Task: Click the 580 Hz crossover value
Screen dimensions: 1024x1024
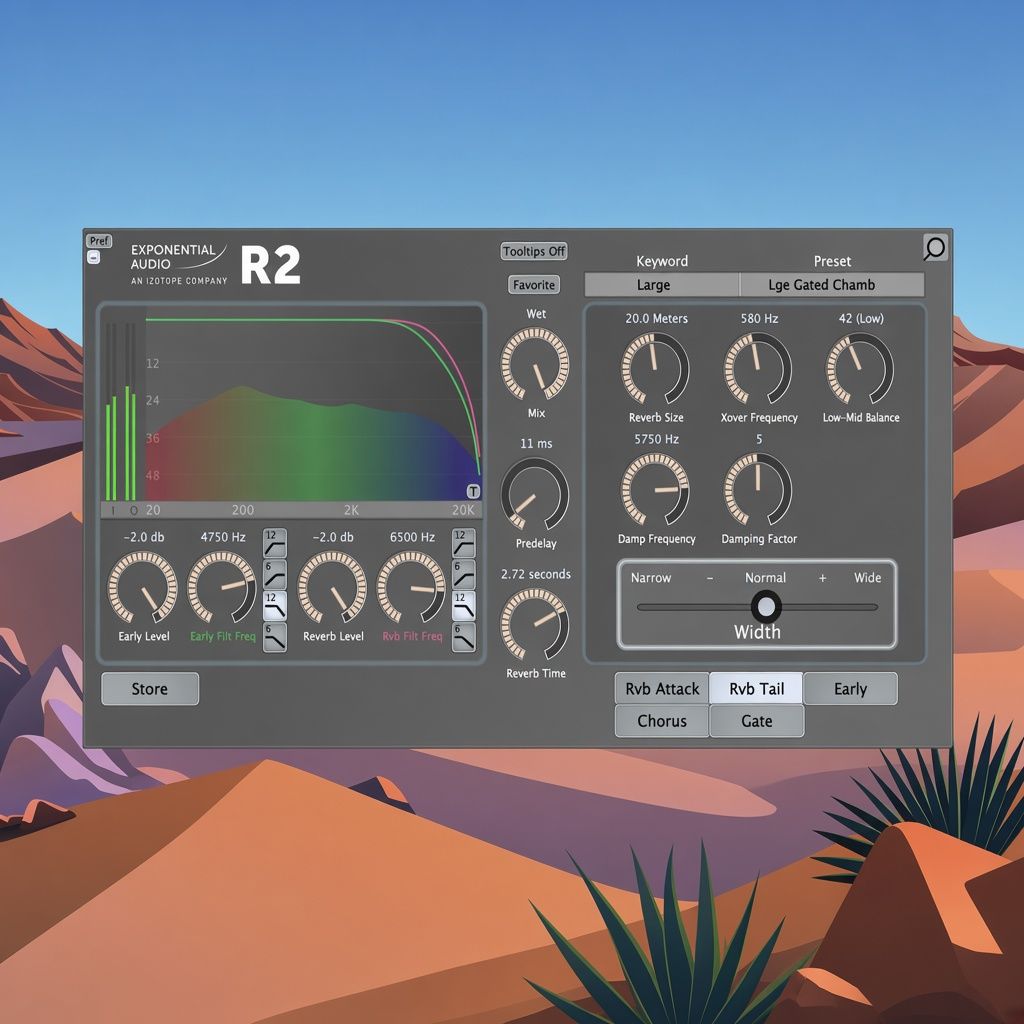Action: [759, 319]
